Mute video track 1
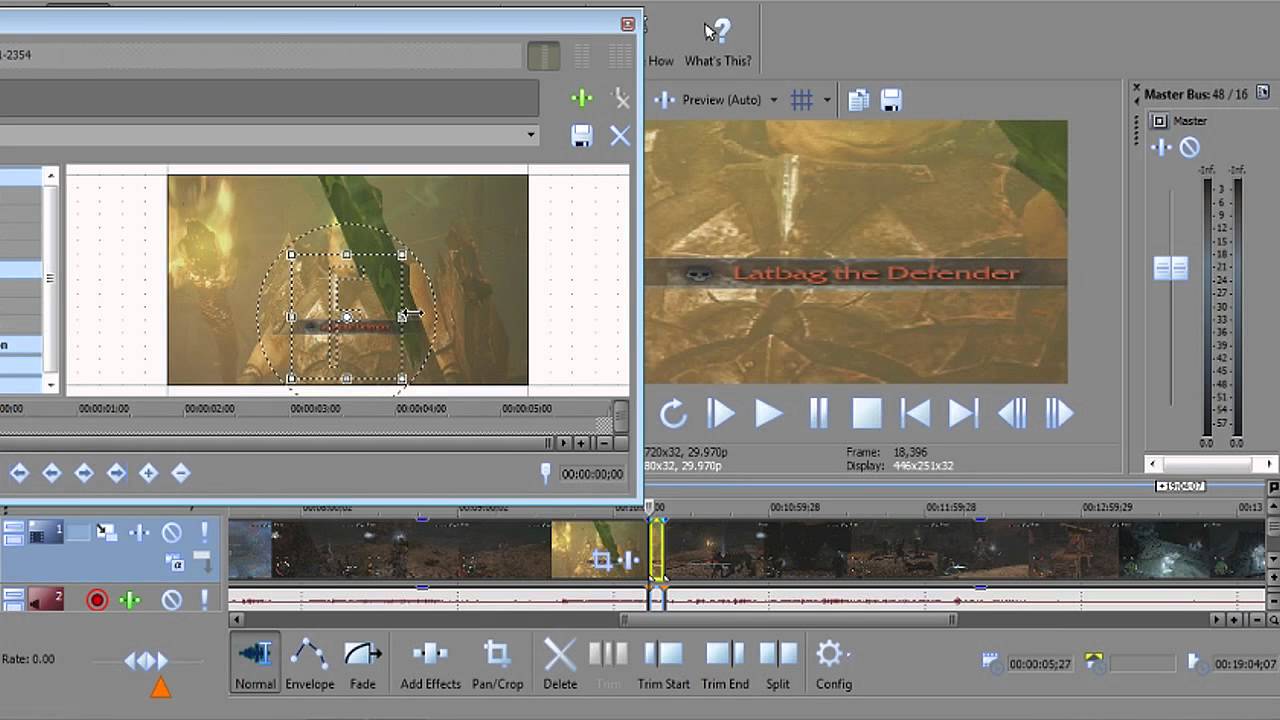The image size is (1280, 720). (172, 533)
